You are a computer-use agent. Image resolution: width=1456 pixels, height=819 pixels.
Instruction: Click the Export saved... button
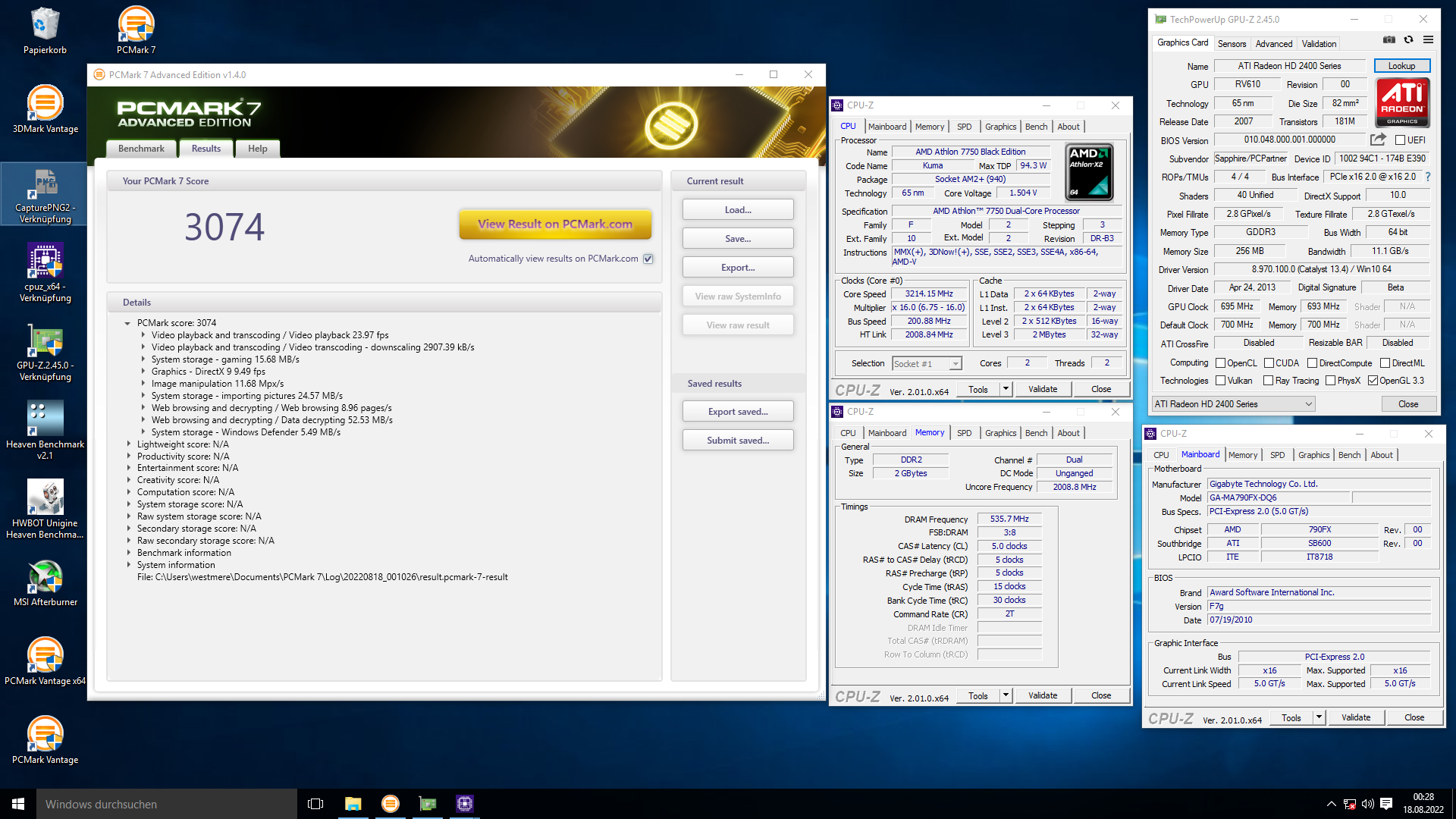[x=738, y=411]
